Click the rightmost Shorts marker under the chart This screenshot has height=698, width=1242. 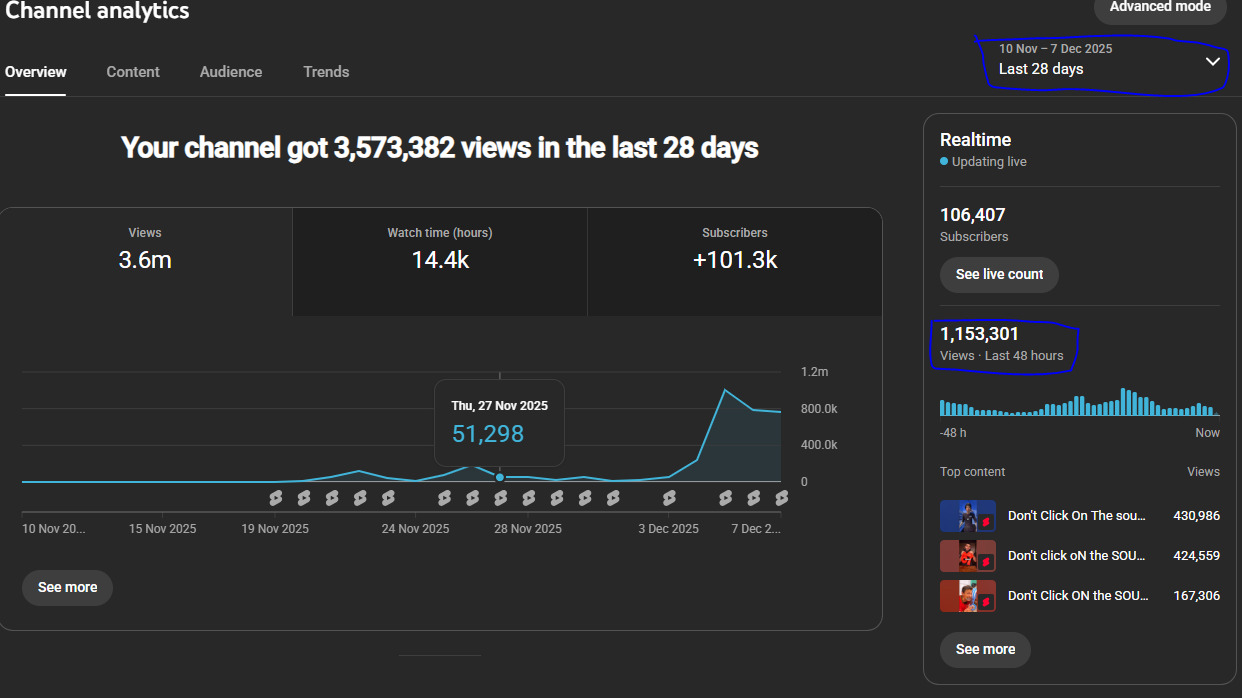781,498
